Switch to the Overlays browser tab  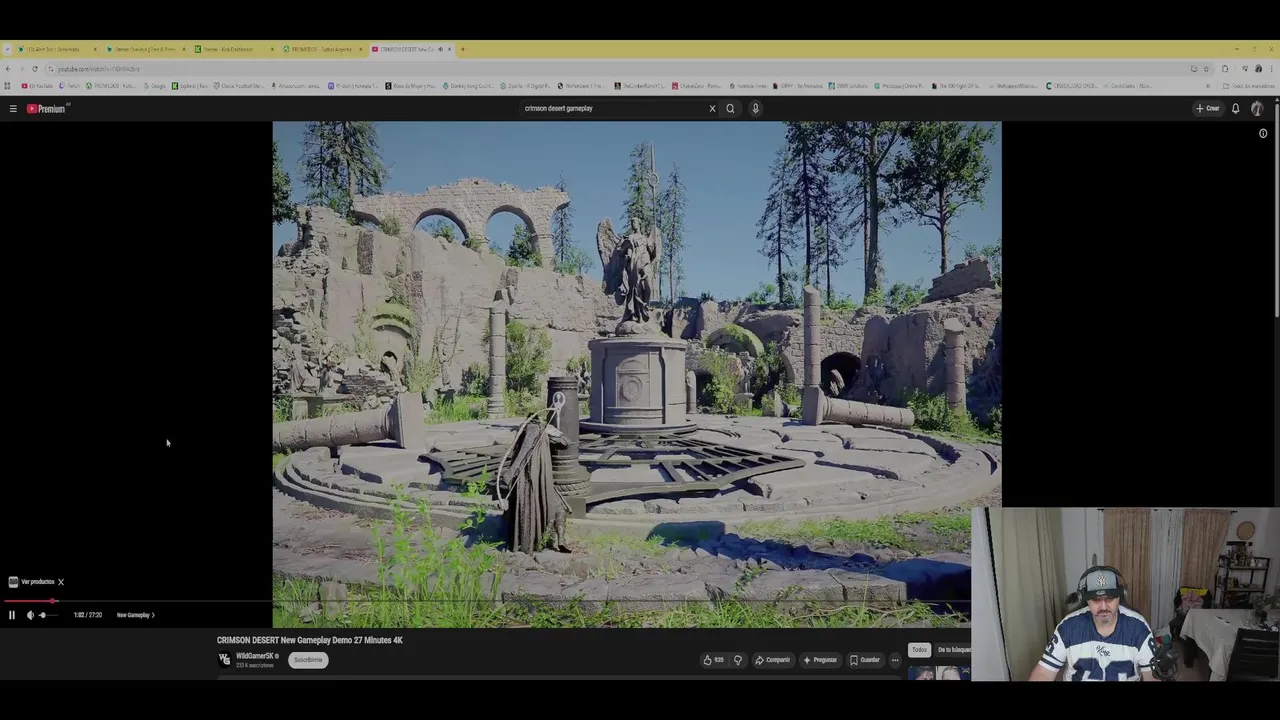pyautogui.click(x=144, y=49)
